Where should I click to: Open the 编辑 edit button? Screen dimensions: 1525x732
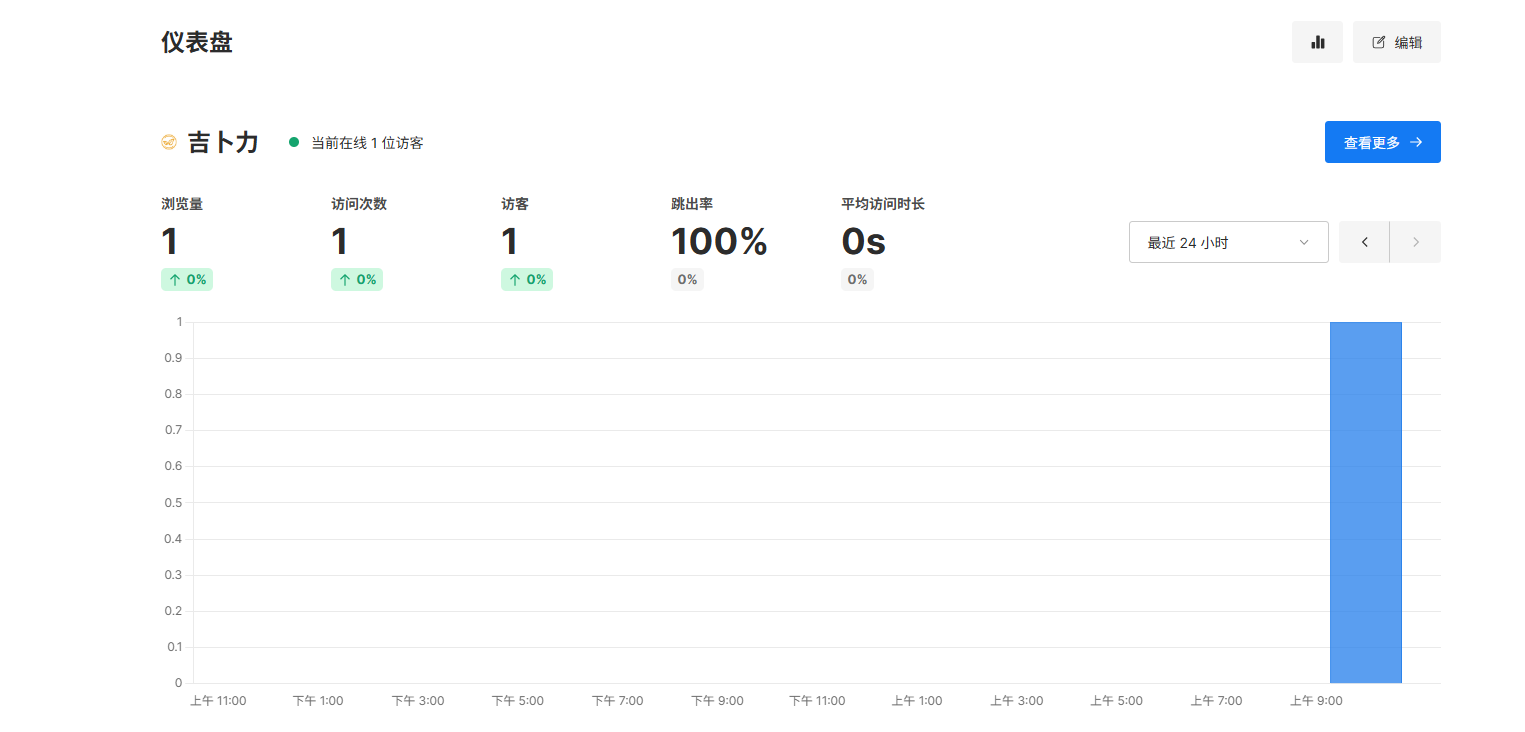point(1397,42)
